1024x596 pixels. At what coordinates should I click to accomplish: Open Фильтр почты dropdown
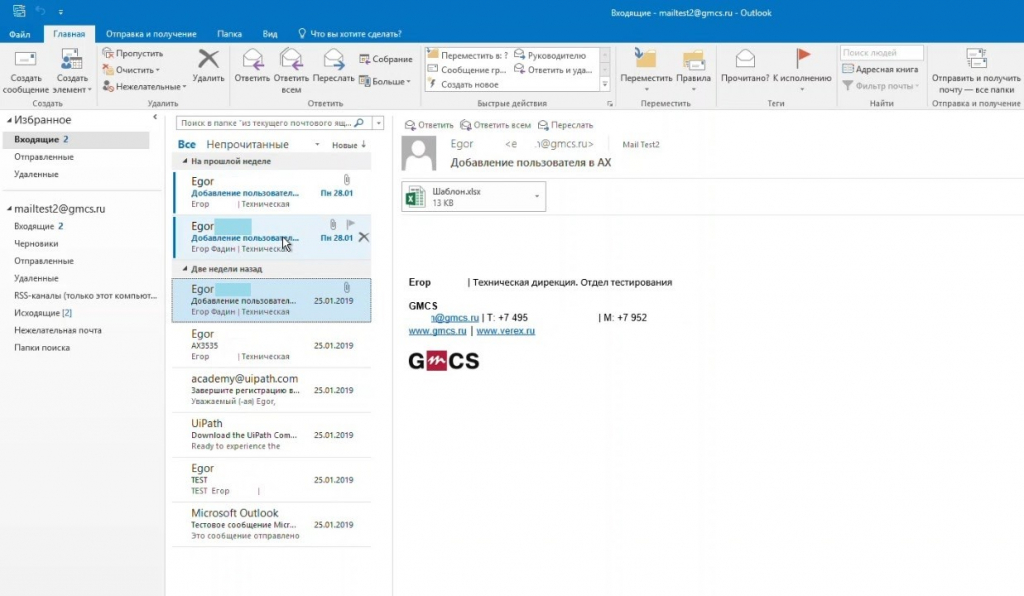pos(880,86)
